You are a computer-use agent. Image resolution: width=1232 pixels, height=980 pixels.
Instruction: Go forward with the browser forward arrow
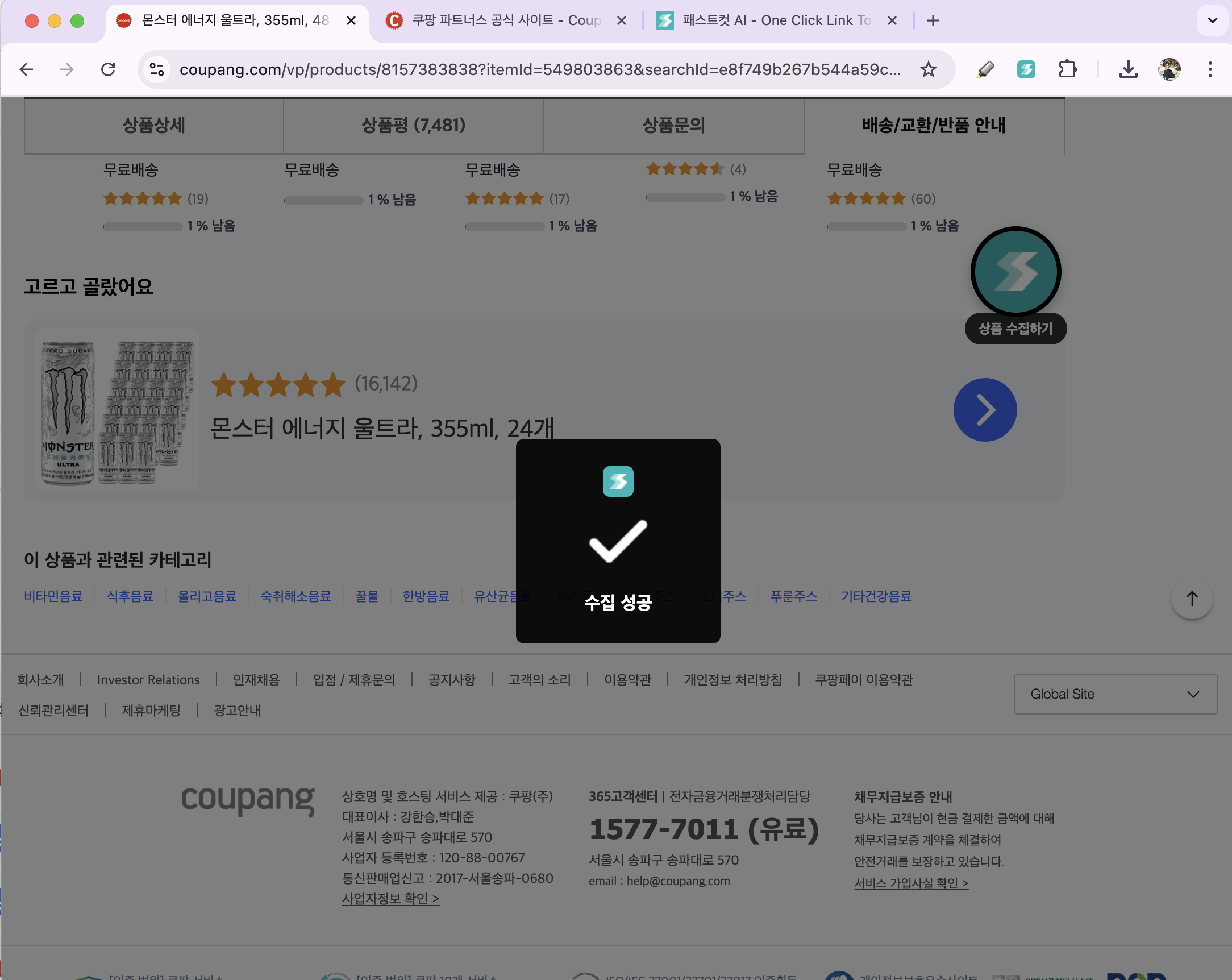click(x=67, y=70)
